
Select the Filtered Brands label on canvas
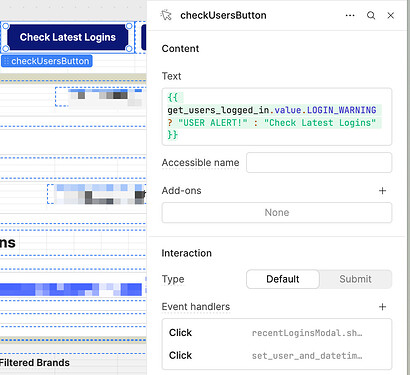pos(35,363)
